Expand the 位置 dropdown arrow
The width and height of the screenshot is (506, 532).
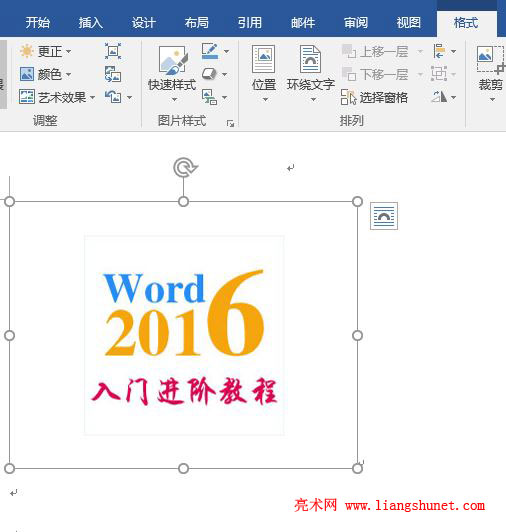265,99
